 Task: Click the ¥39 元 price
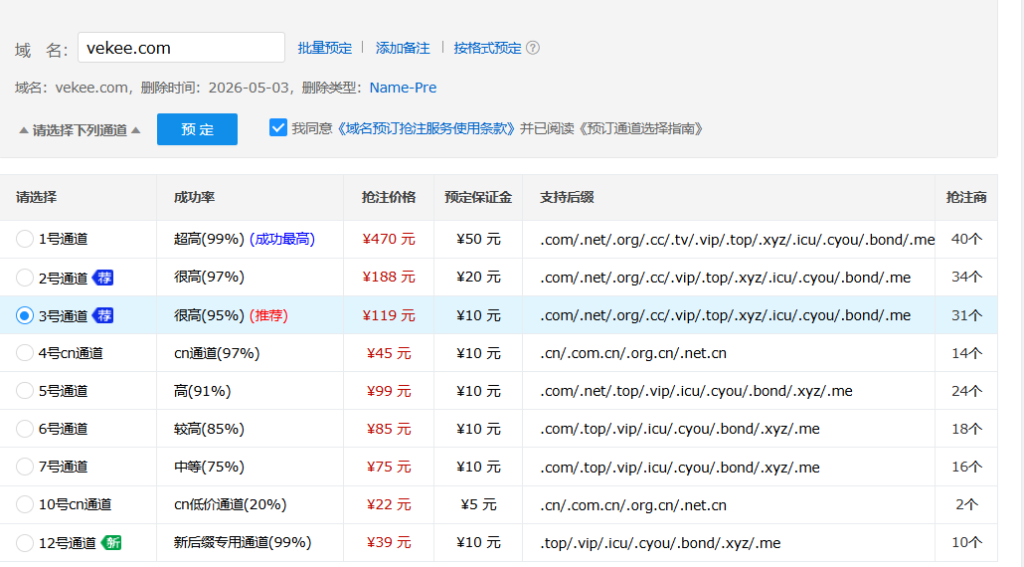pos(389,543)
